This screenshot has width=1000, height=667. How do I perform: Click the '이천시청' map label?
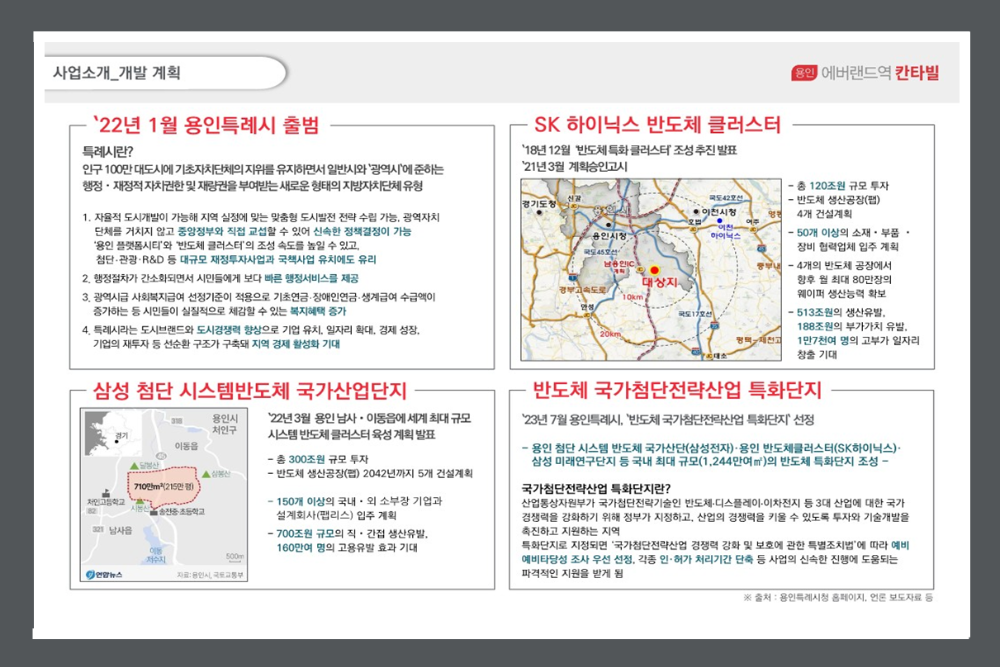tap(719, 212)
